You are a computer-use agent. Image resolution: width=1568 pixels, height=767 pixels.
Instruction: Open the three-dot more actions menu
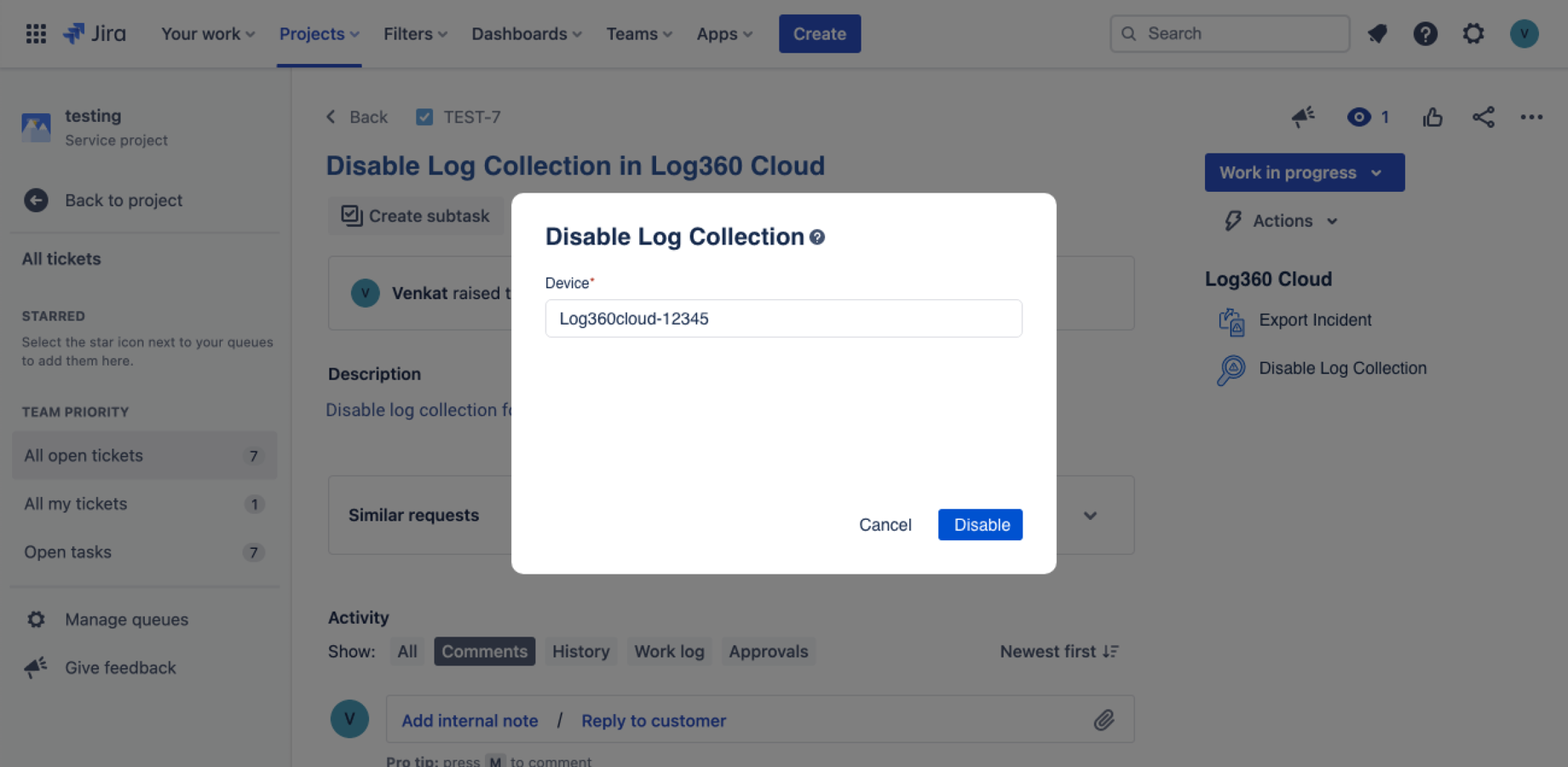pos(1531,117)
